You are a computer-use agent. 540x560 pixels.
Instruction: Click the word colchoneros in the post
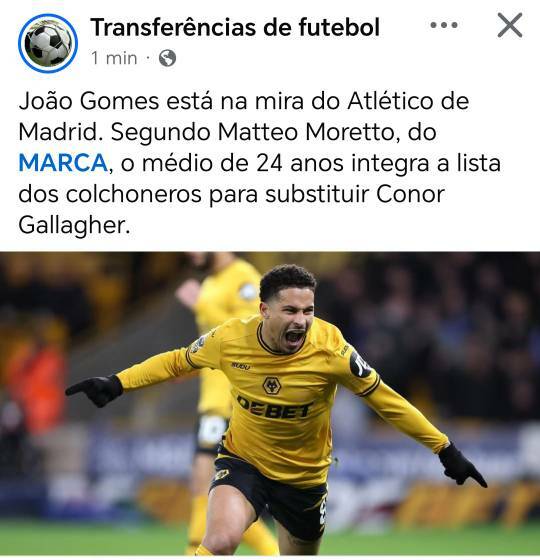[134, 194]
